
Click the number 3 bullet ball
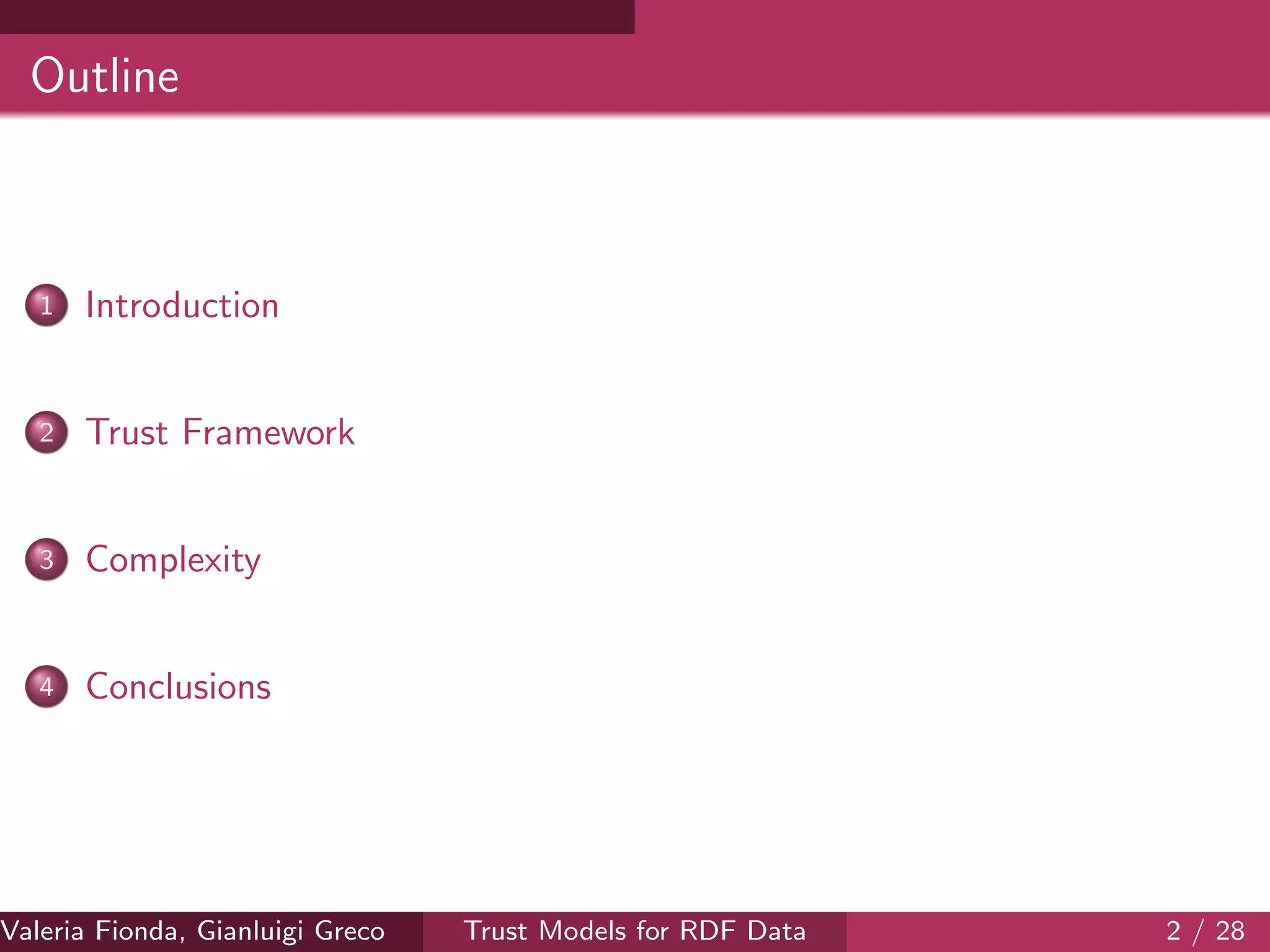coord(47,559)
